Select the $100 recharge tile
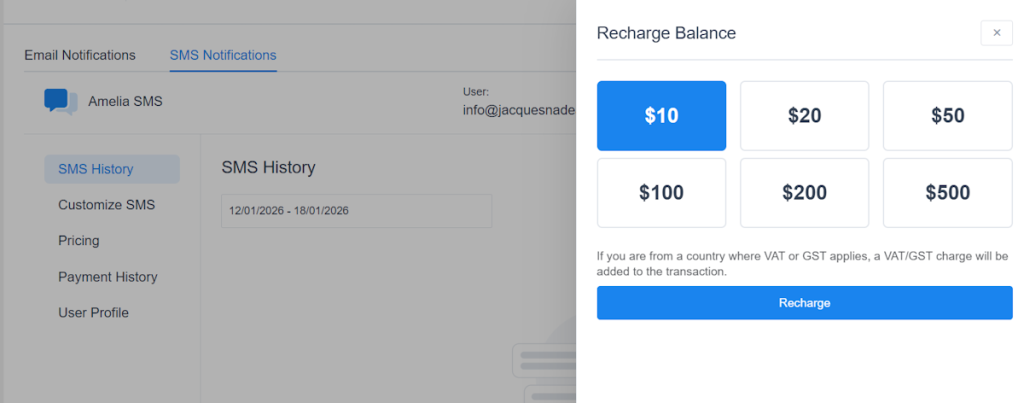This screenshot has height=403, width=1024. pos(661,193)
